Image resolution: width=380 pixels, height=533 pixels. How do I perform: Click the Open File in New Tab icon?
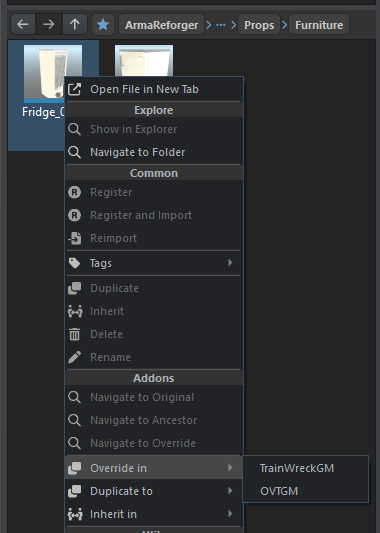(x=74, y=89)
